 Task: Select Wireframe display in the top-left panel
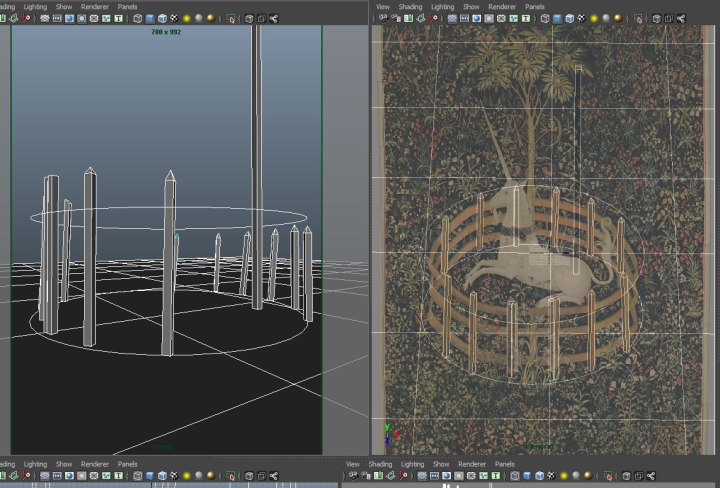click(138, 18)
